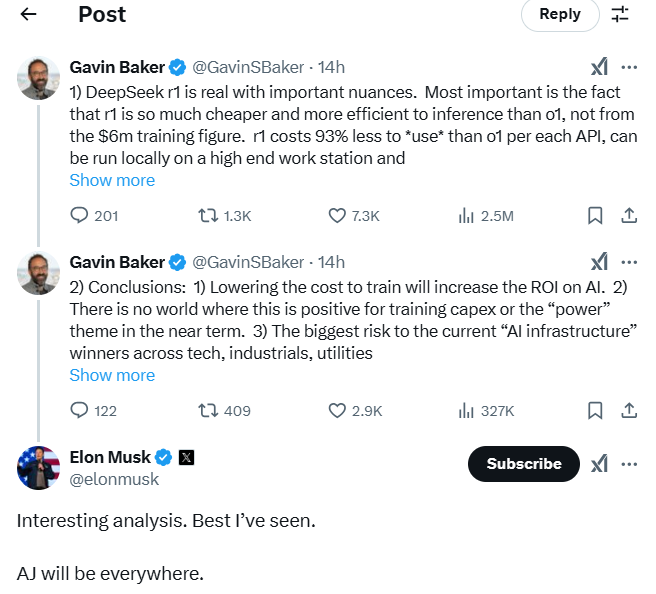Like the post with 7.3K likes

click(338, 216)
